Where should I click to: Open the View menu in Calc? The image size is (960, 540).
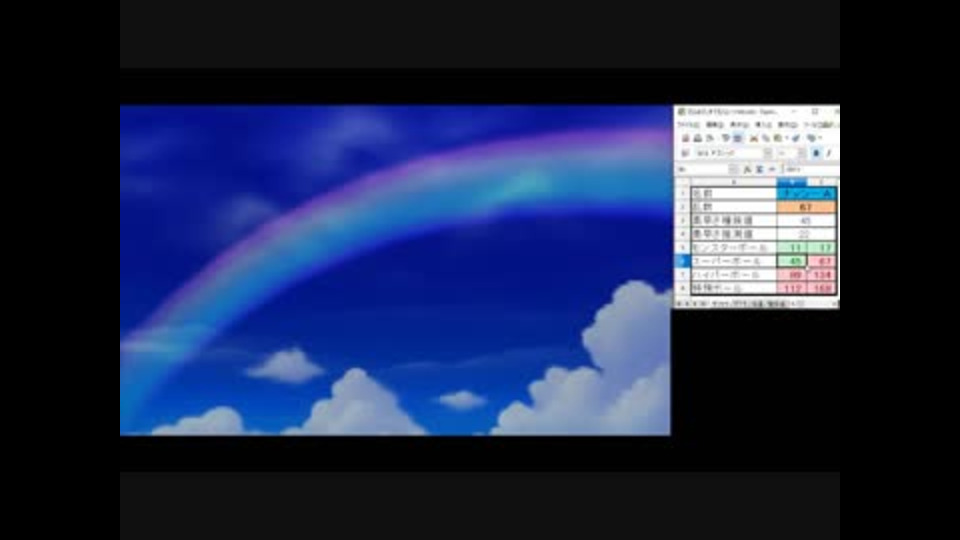tap(738, 125)
